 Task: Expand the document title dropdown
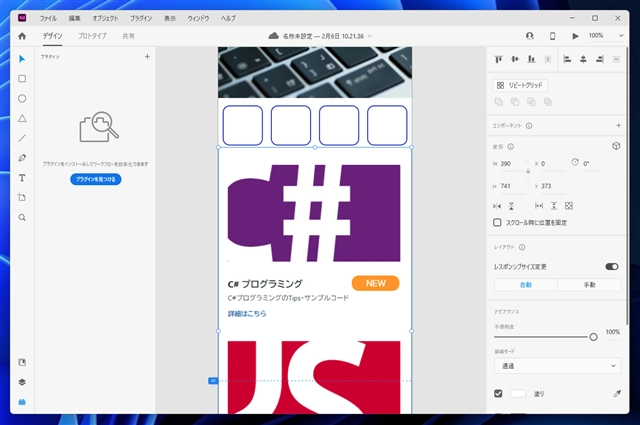pos(370,36)
